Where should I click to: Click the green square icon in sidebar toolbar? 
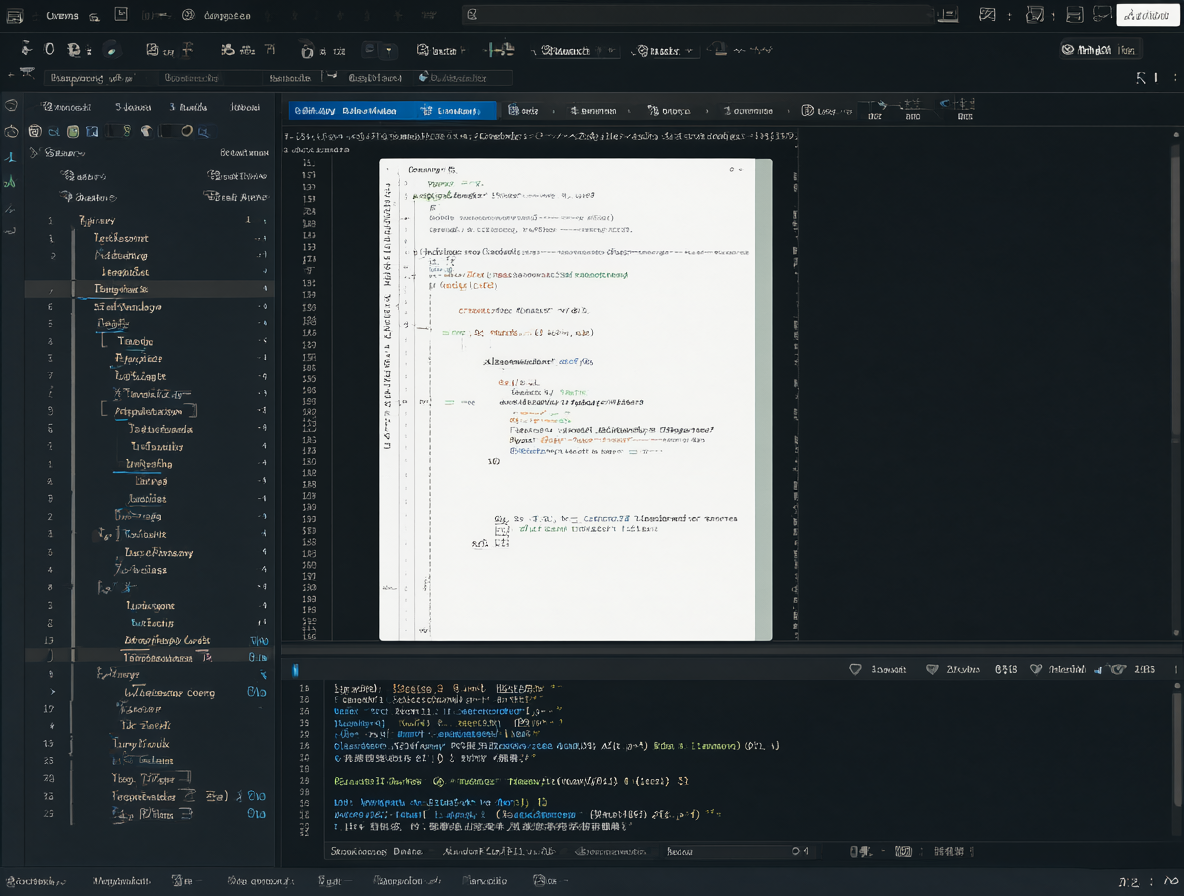(72, 131)
